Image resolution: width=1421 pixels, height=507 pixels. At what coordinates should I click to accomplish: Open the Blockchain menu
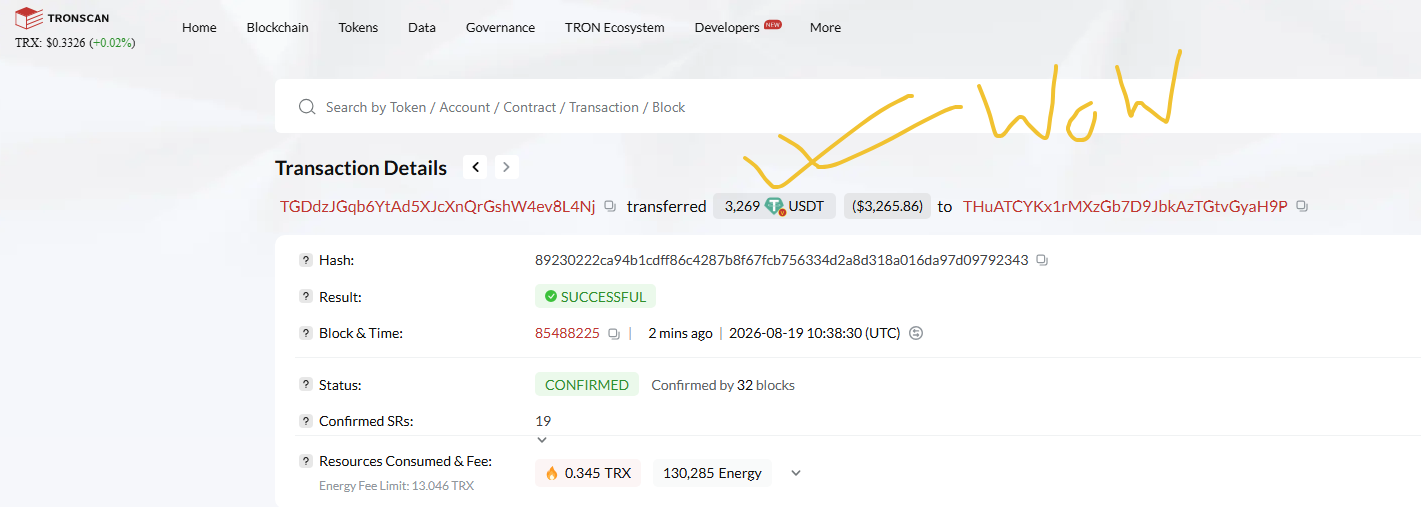[x=278, y=27]
